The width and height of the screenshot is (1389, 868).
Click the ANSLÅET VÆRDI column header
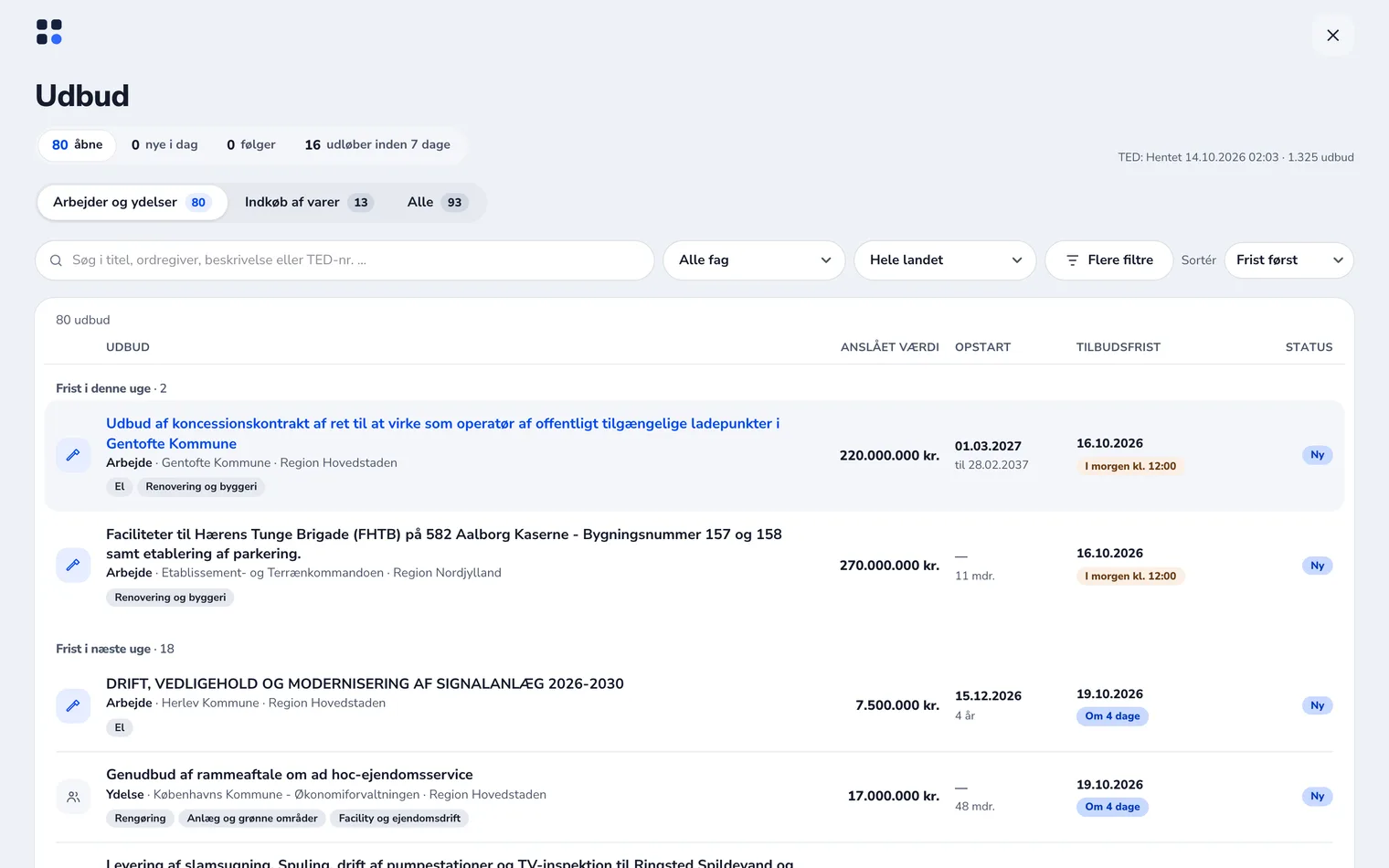890,347
